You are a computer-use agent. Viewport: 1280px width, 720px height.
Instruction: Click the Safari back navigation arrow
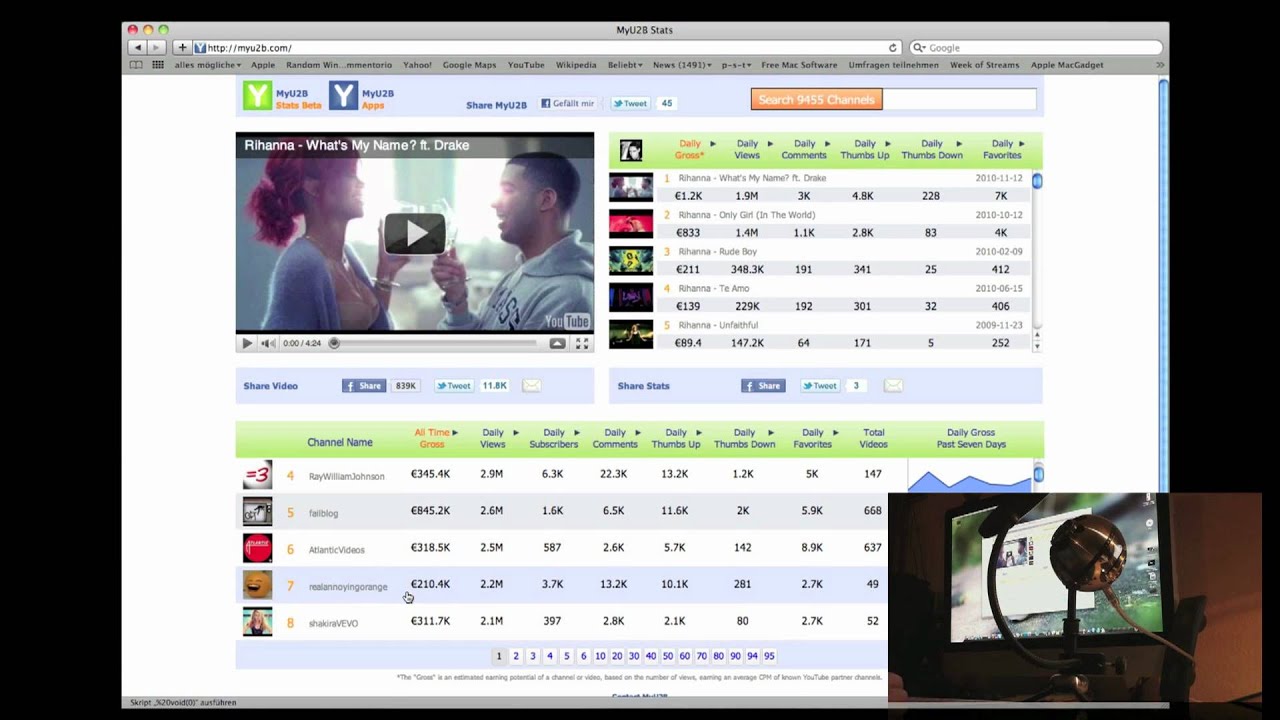click(138, 47)
